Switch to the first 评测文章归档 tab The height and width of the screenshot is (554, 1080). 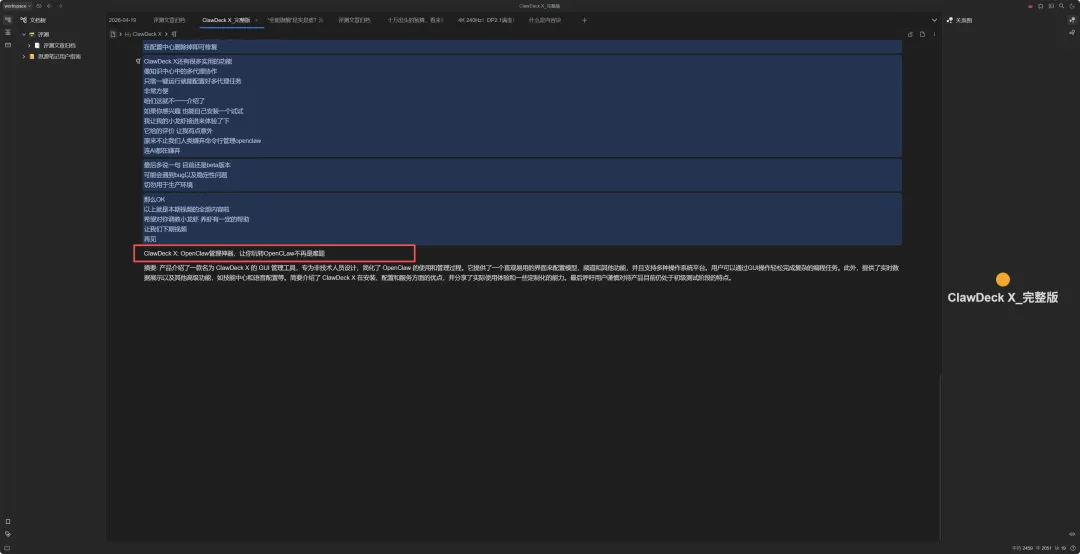[x=169, y=20]
